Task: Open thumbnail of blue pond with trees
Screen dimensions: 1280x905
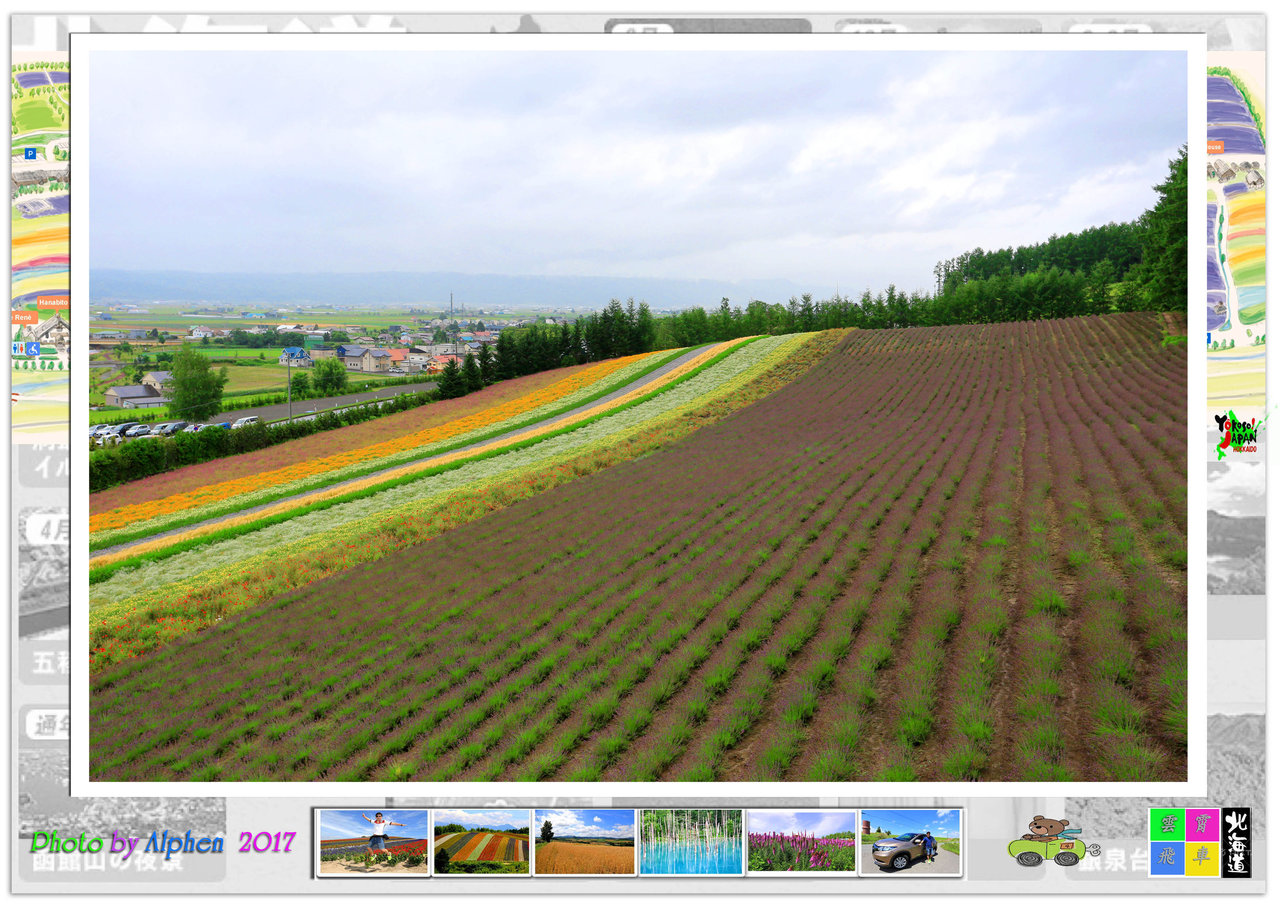Action: click(x=691, y=842)
